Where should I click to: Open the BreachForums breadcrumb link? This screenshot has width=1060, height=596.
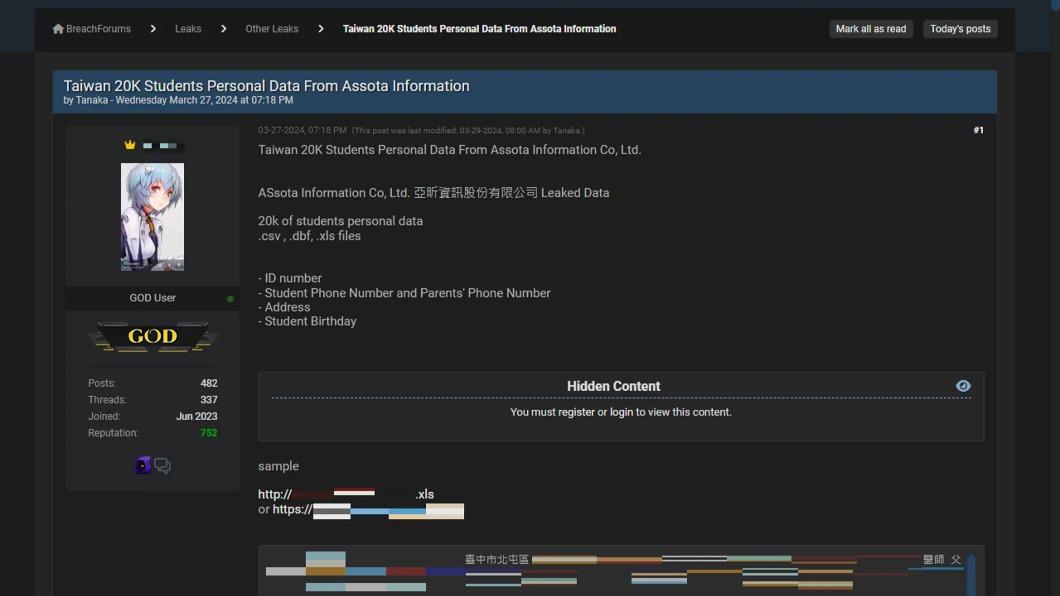point(99,29)
